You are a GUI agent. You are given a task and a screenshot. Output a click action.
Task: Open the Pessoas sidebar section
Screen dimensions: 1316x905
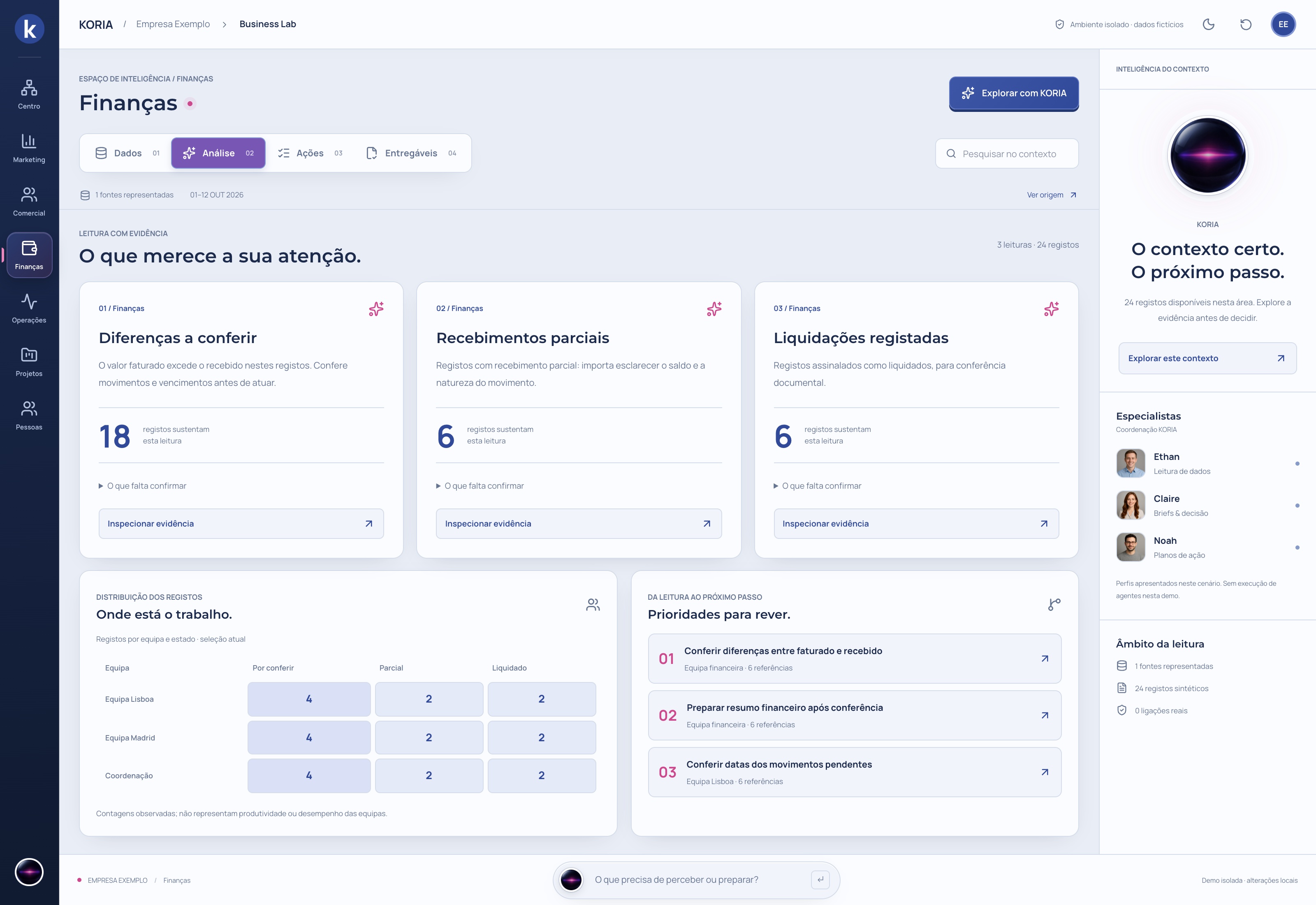point(29,415)
